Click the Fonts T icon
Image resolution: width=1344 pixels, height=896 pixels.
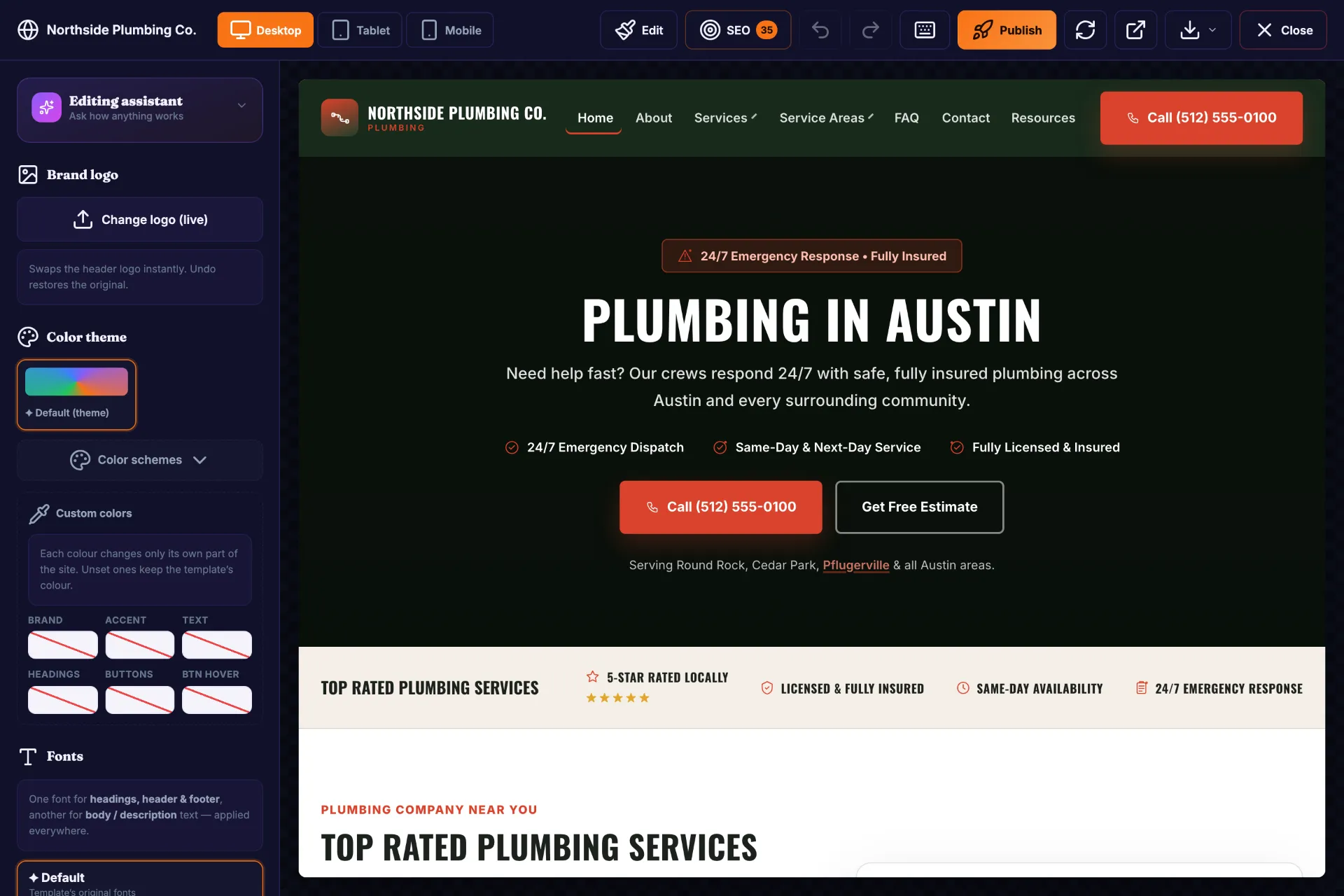(x=28, y=757)
